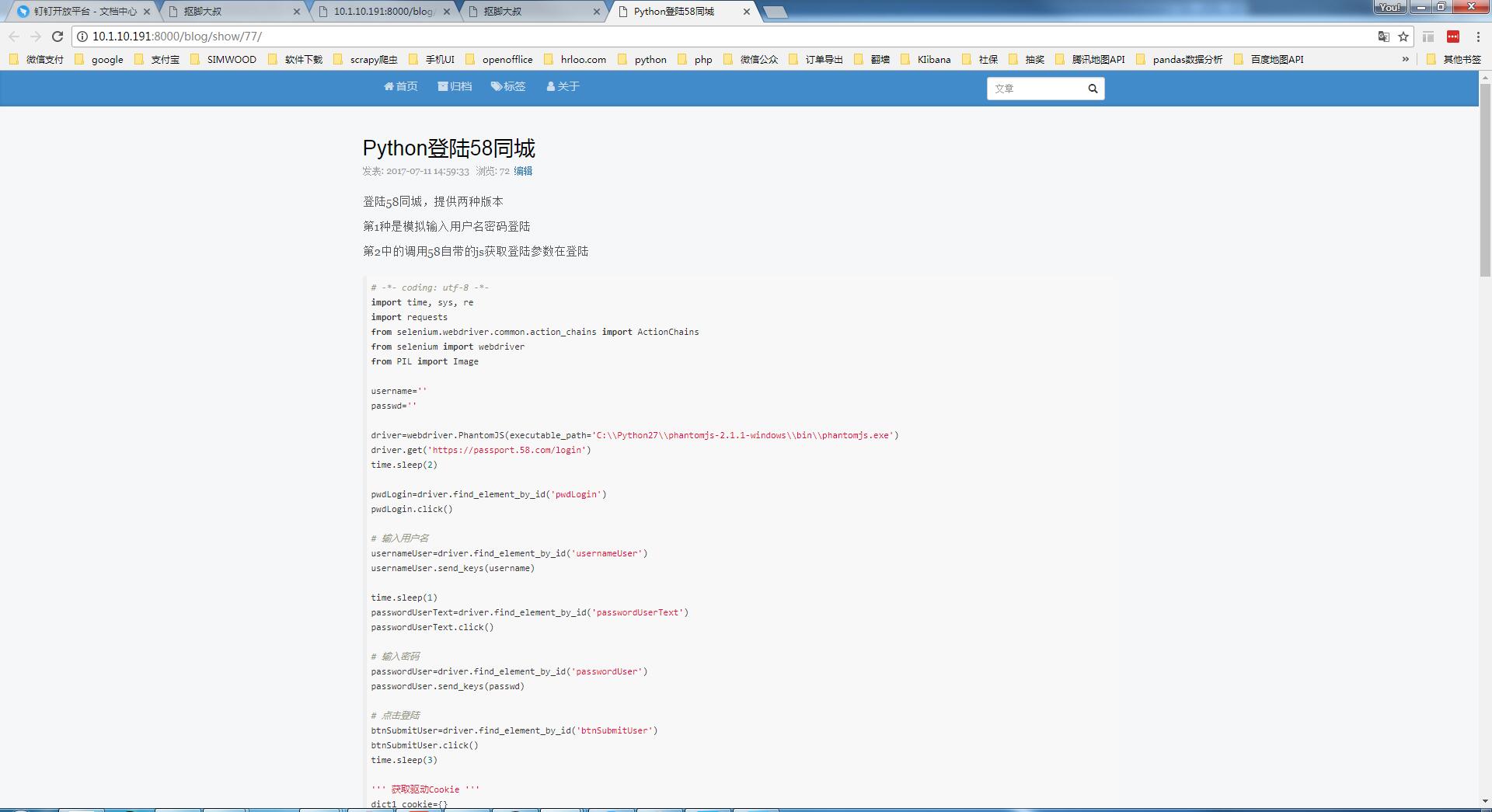Switch to the second 抠脚大叔 tab

click(x=533, y=12)
